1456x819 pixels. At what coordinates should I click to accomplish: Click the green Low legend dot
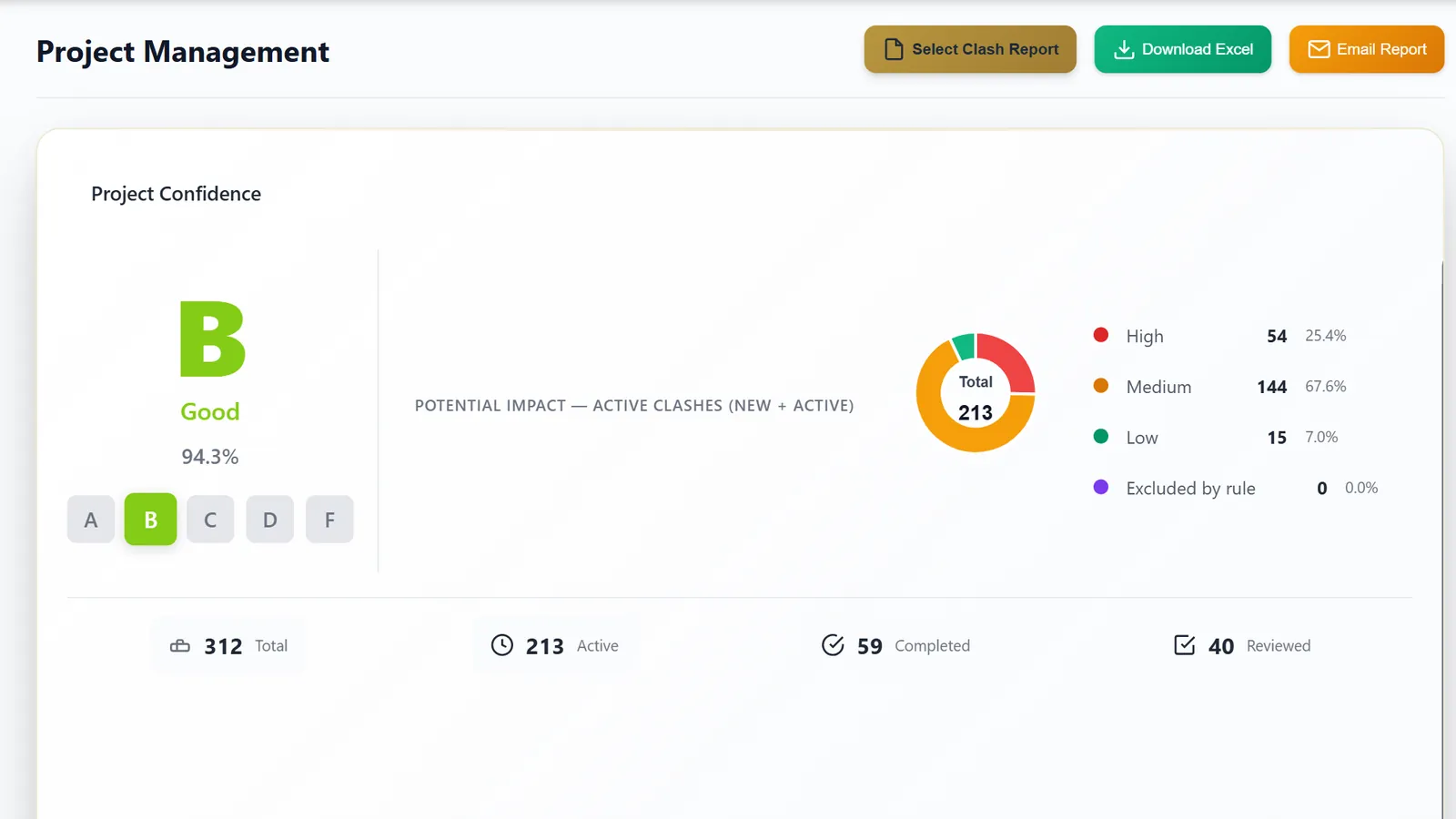(x=1101, y=437)
